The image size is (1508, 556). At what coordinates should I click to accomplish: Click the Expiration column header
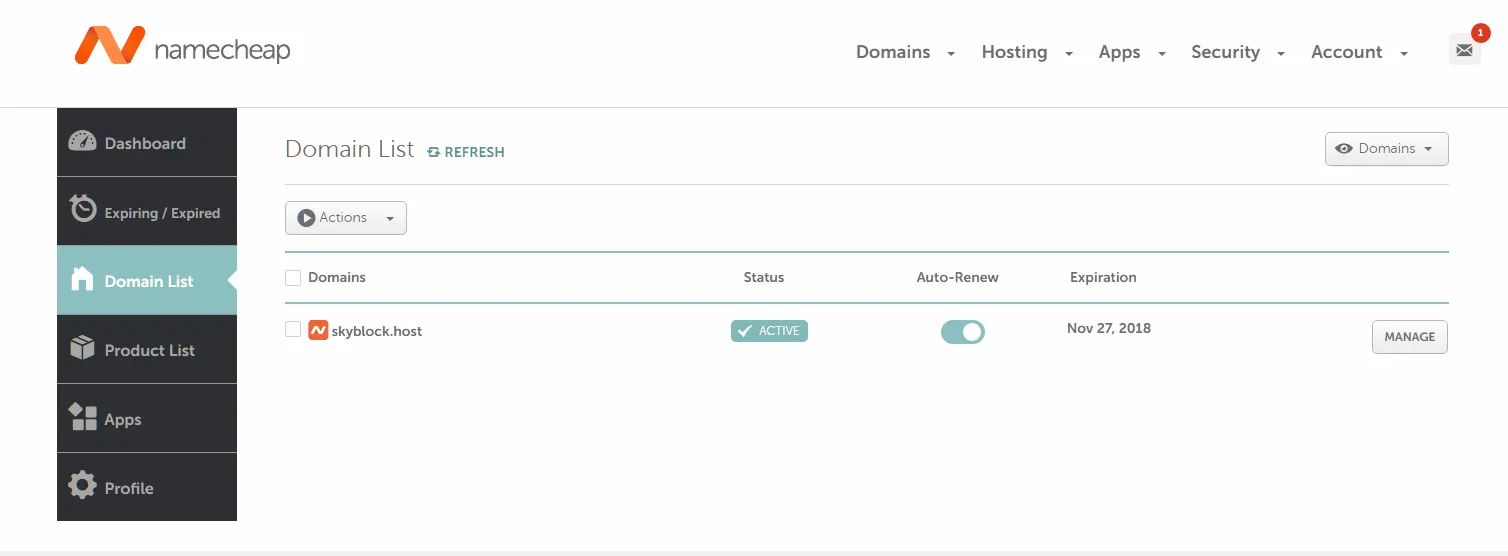[1103, 277]
